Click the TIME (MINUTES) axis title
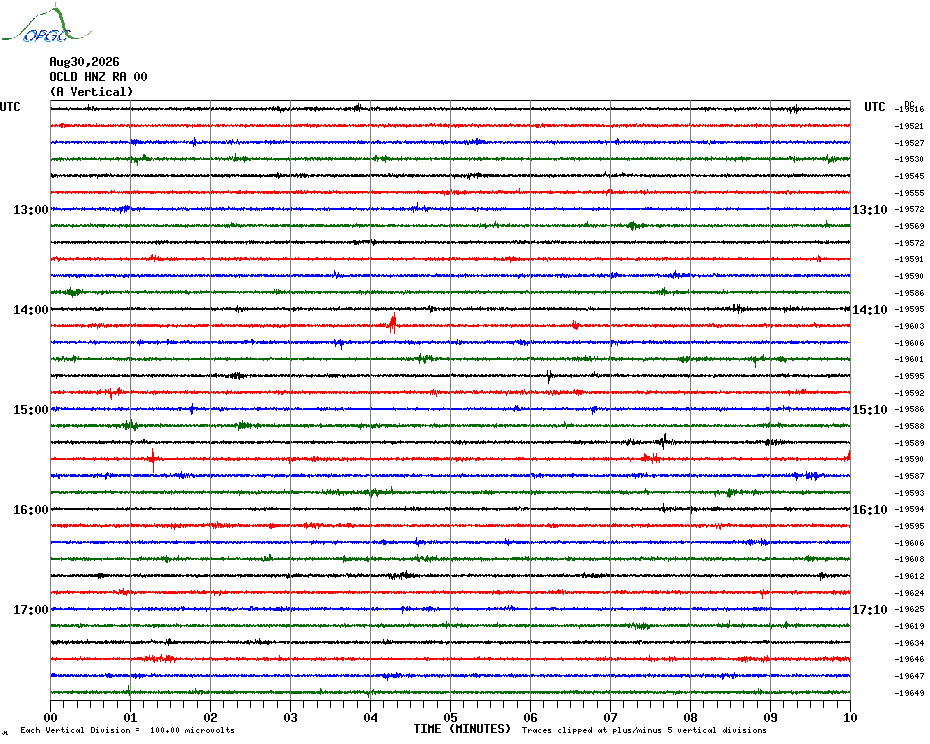 click(462, 729)
